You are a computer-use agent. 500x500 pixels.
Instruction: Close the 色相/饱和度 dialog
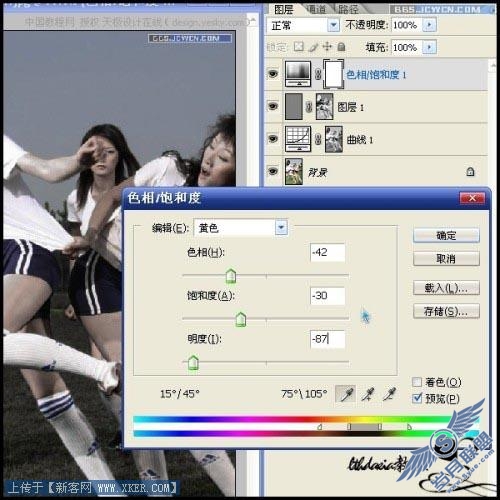[x=472, y=198]
